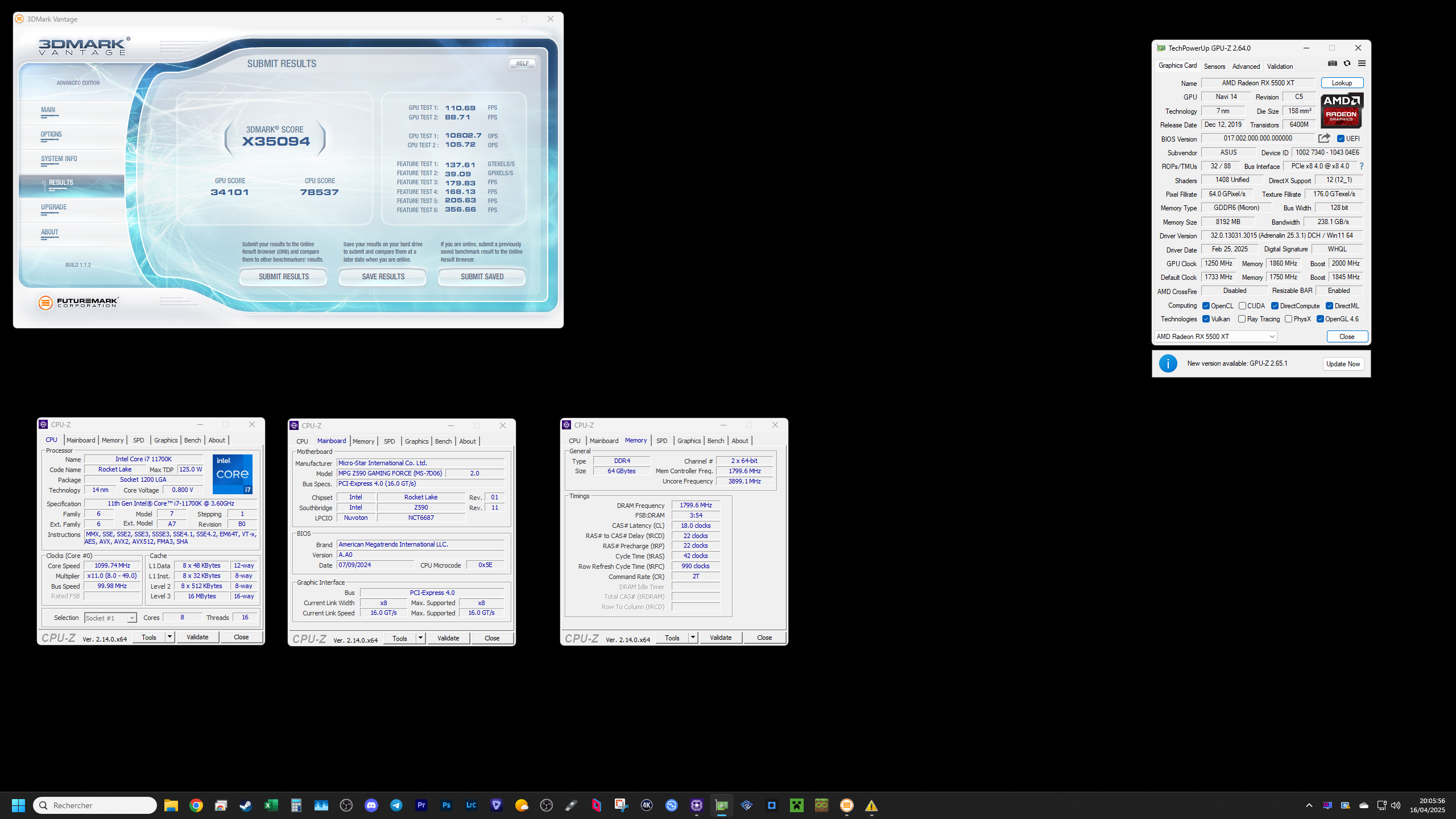Switch to the 3DMark Vantage taskbar icon
Image resolution: width=1456 pixels, height=819 pixels.
coord(847,805)
